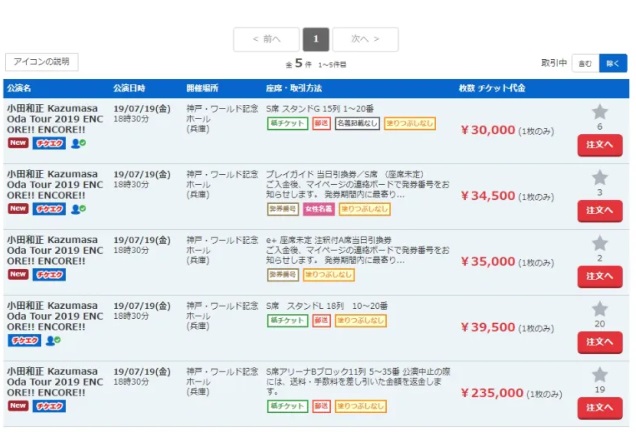The height and width of the screenshot is (438, 636).
Task: Click チケエク badge on ¥34,500 listing
Action: tap(49, 209)
